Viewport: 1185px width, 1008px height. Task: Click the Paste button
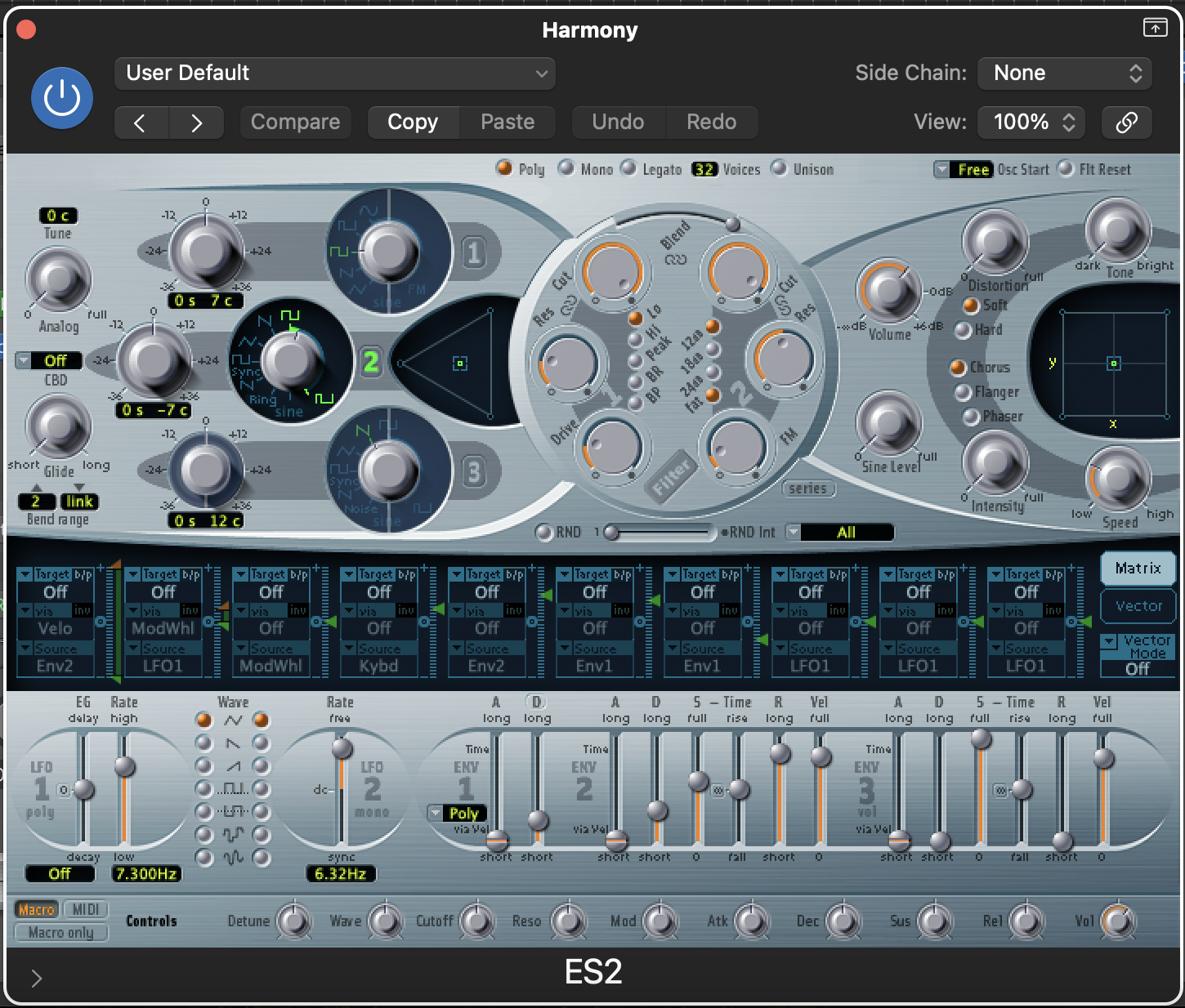coord(508,123)
